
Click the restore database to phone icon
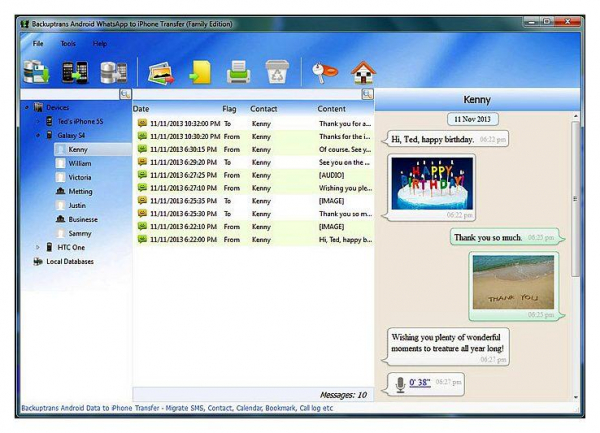coord(114,72)
